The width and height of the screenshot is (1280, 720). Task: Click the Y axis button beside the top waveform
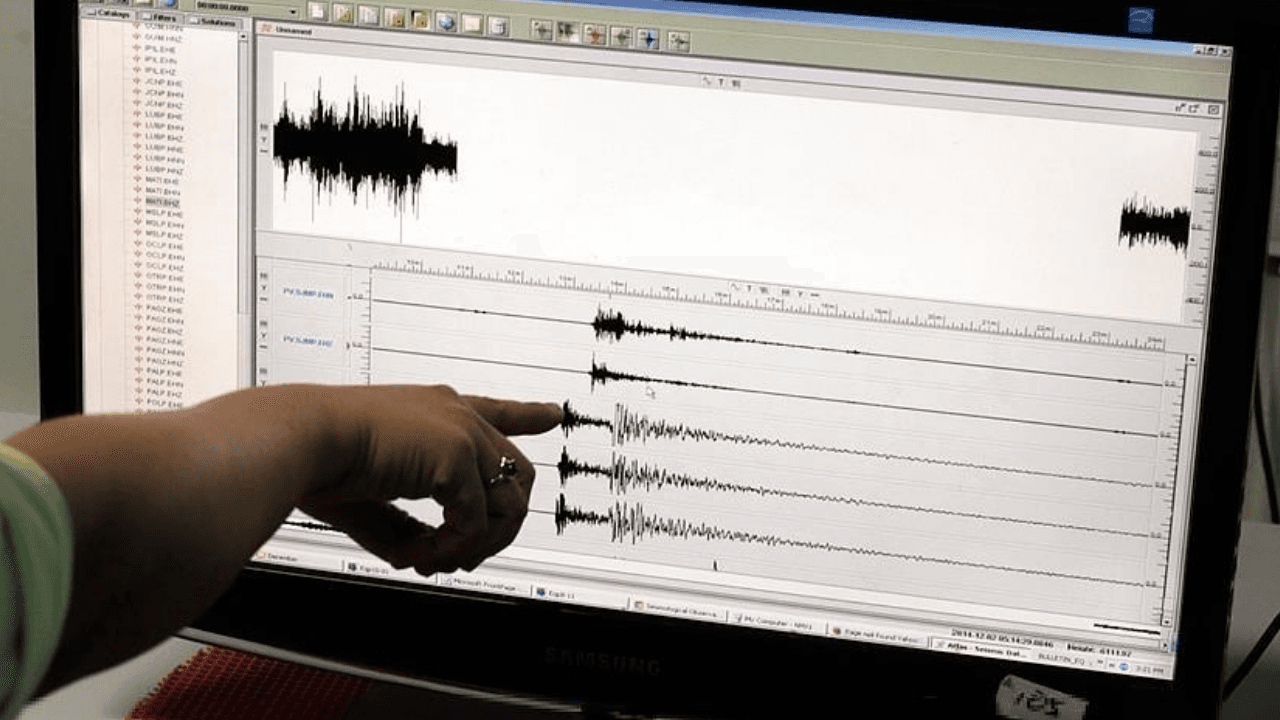click(264, 139)
